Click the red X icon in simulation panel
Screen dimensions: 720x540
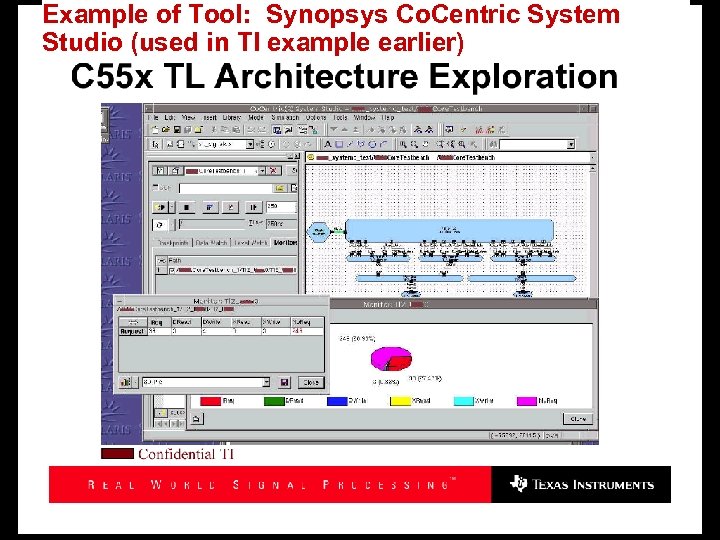(x=274, y=170)
